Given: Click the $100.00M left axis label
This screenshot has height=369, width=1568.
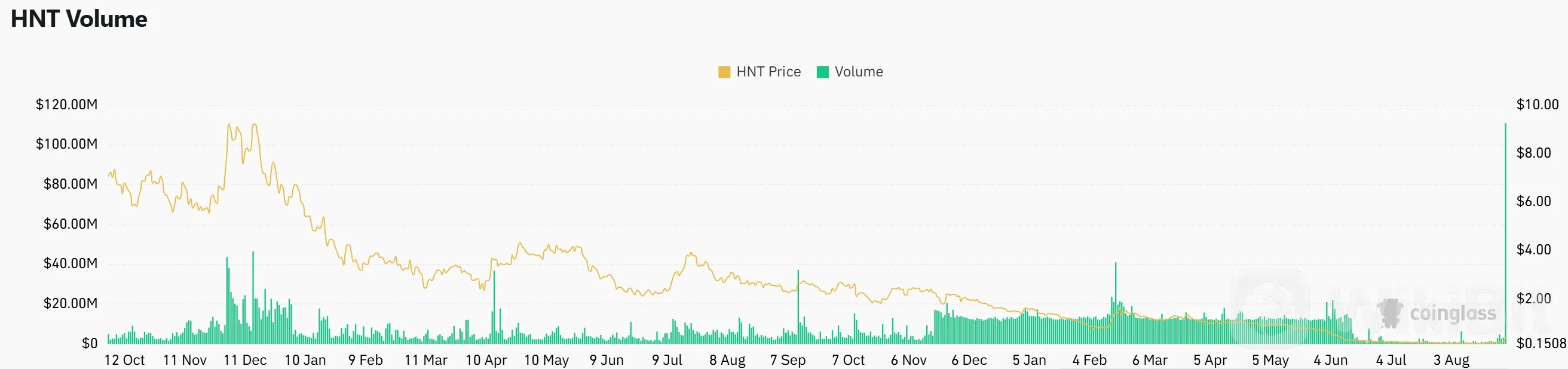Looking at the screenshot, I should click(66, 144).
